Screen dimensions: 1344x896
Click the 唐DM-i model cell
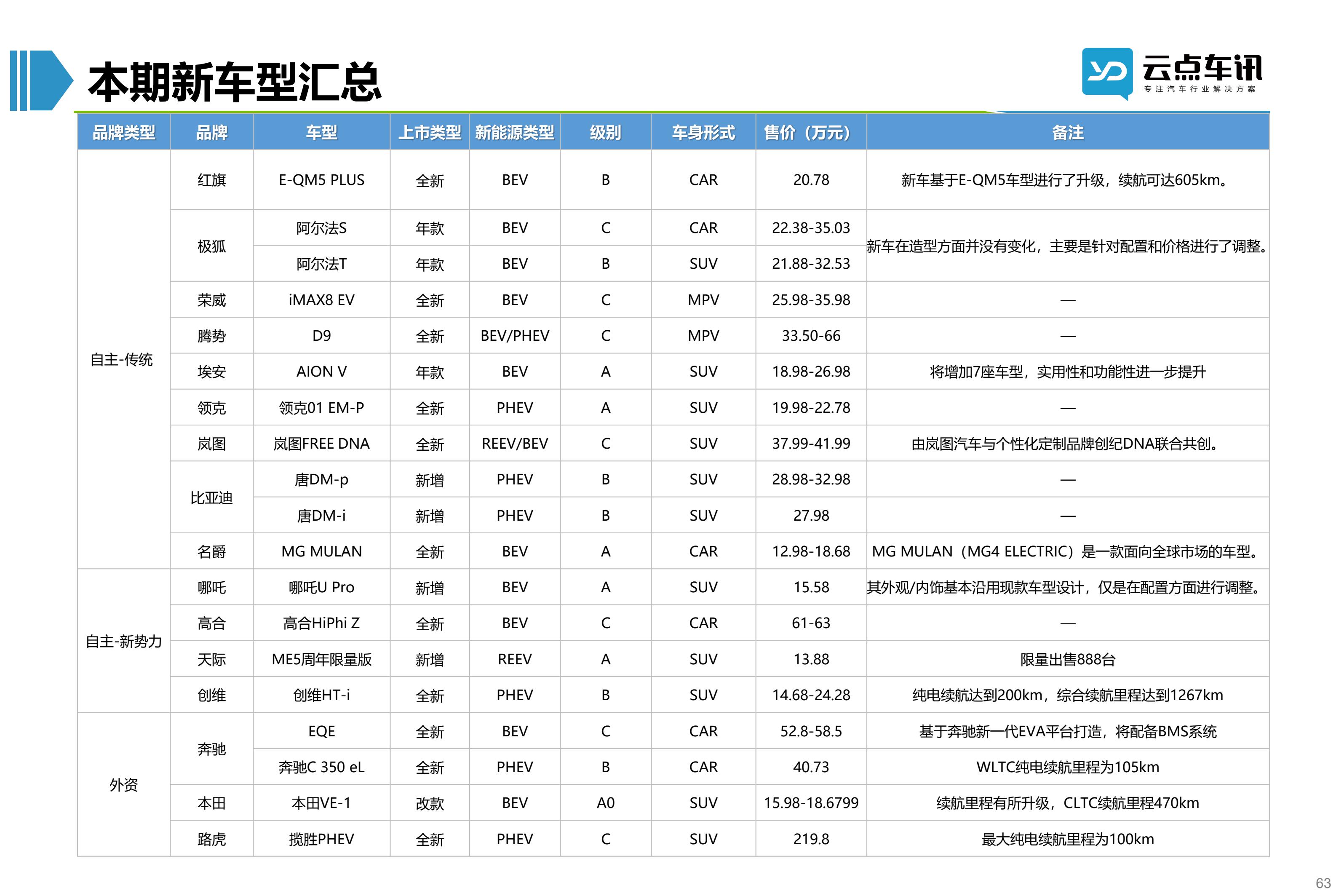point(322,516)
